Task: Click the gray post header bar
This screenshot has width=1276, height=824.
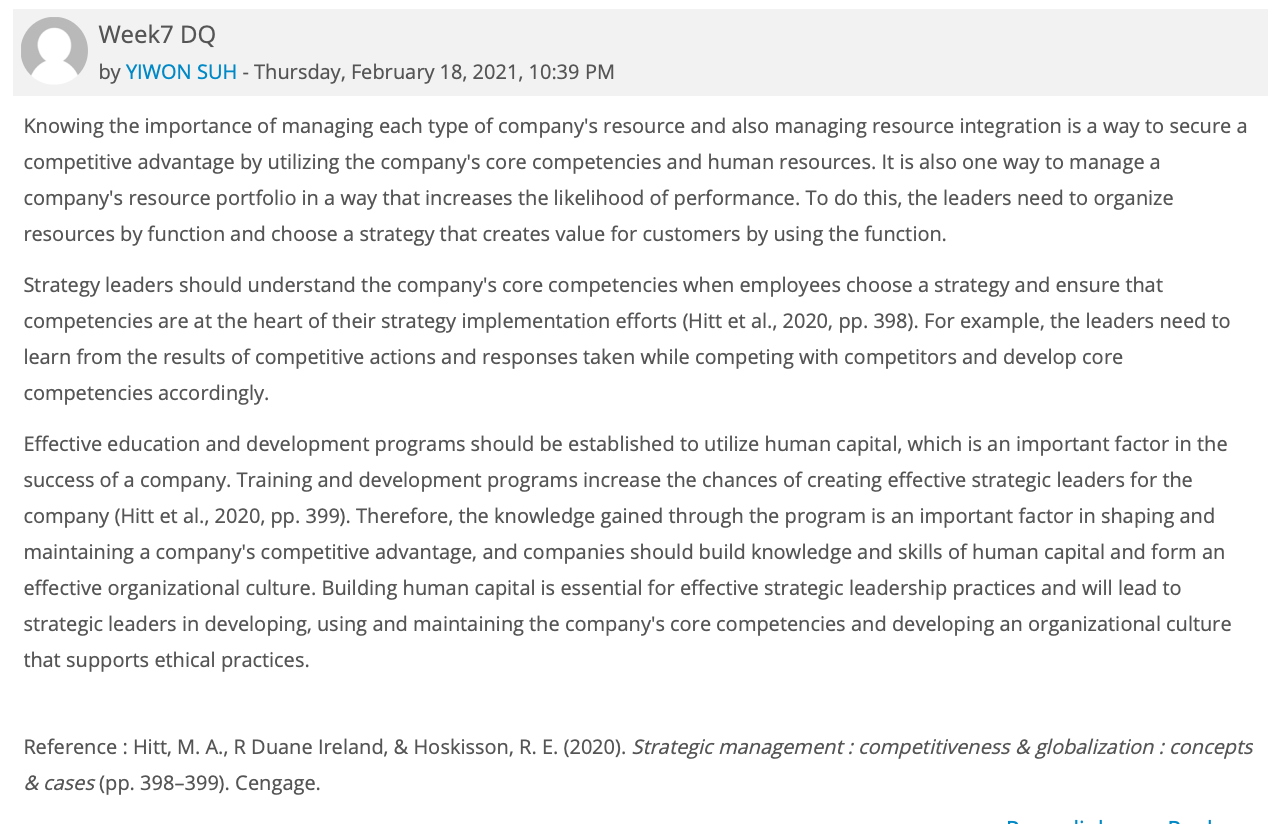Action: 640,52
